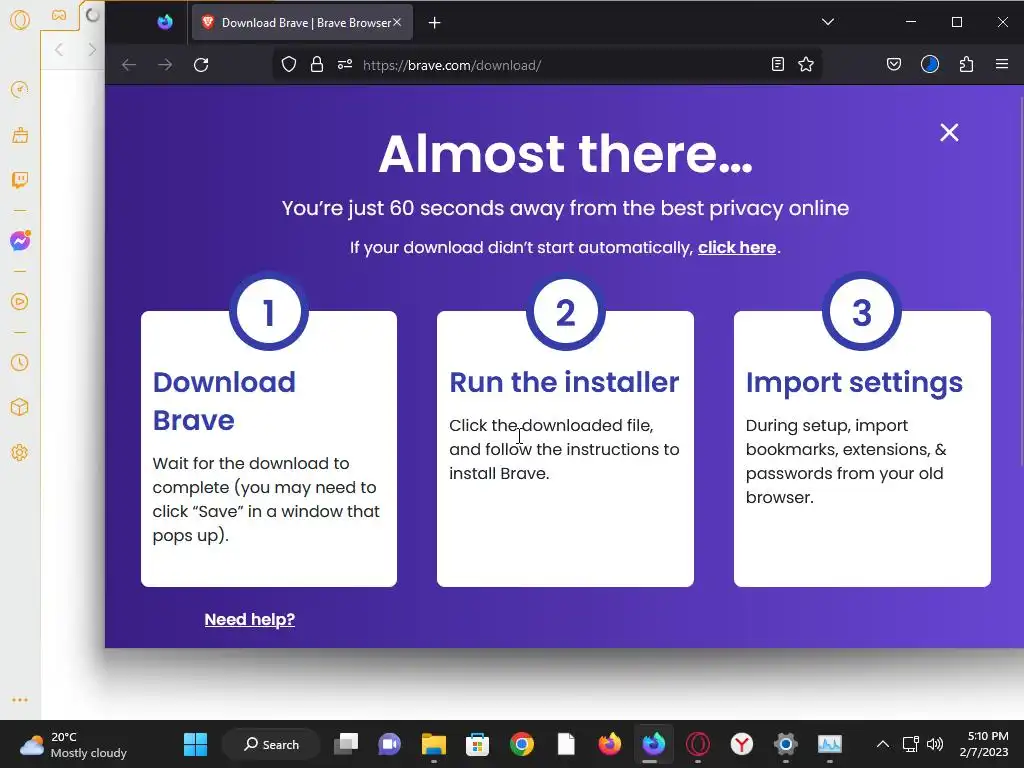Viewport: 1024px width, 768px height.
Task: Open Firefox account profile icon
Action: coord(930,64)
